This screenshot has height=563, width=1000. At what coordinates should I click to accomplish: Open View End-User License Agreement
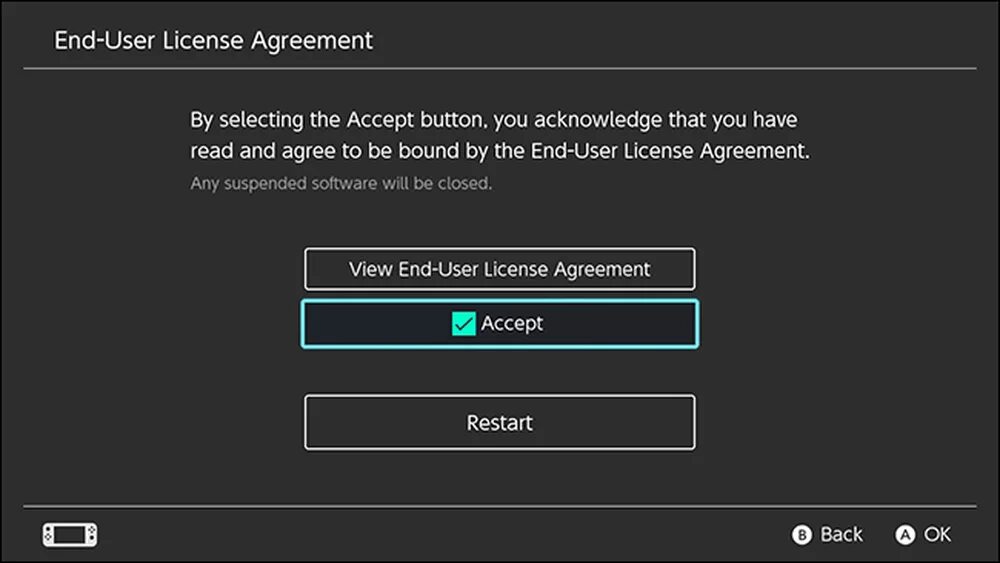(x=499, y=269)
